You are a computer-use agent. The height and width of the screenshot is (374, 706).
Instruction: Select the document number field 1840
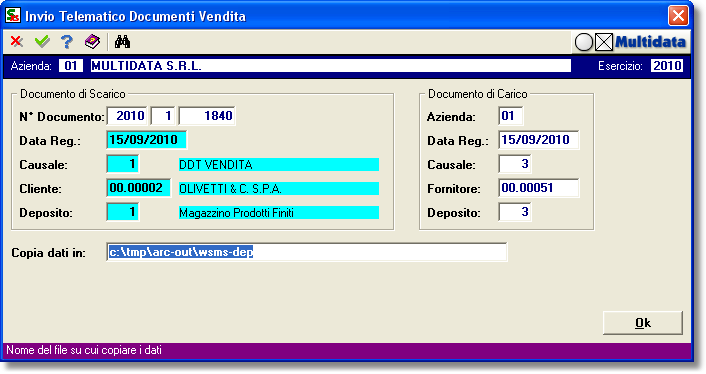207,116
